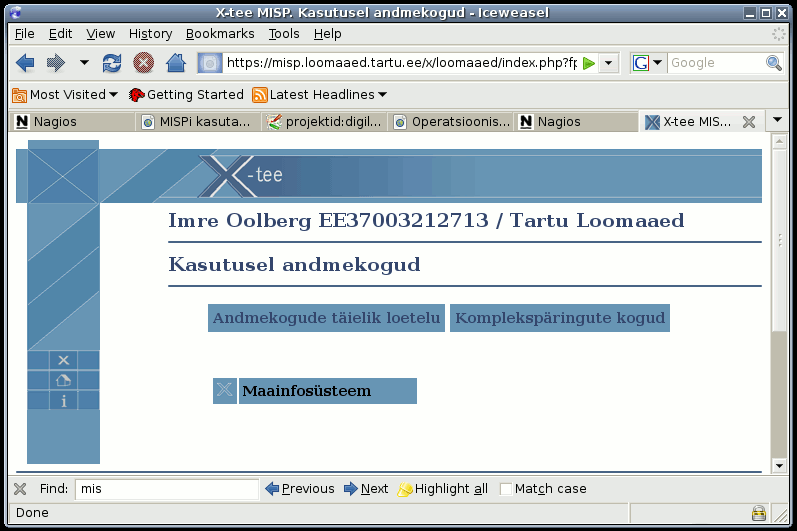This screenshot has width=797, height=531.
Task: Click the sidebar info i icon
Action: [x=64, y=400]
